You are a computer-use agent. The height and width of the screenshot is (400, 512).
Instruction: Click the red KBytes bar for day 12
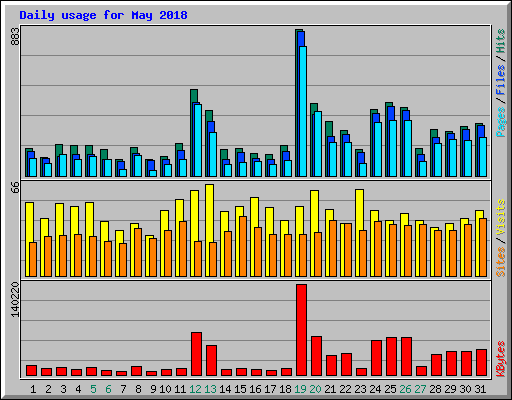[x=196, y=354]
